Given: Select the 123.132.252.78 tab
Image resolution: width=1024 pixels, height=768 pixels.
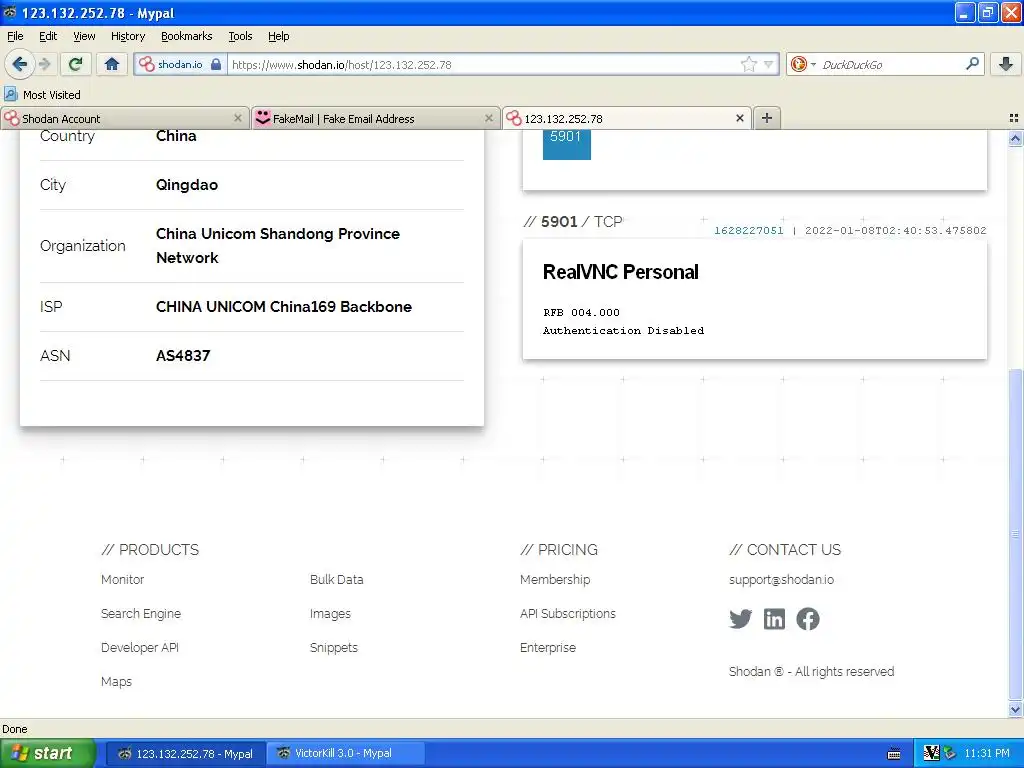Looking at the screenshot, I should tap(627, 118).
